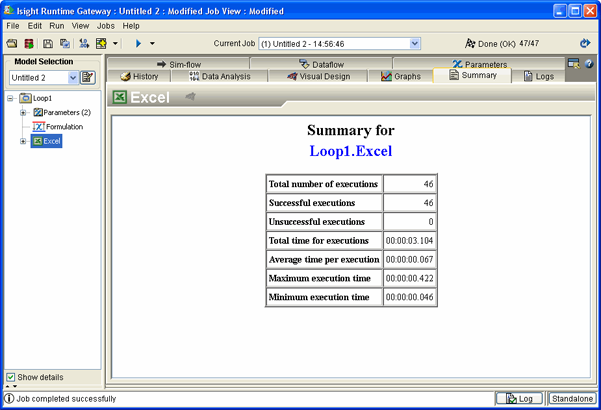Image resolution: width=601 pixels, height=410 pixels.
Task: Click the Log button in status bar
Action: [x=519, y=398]
